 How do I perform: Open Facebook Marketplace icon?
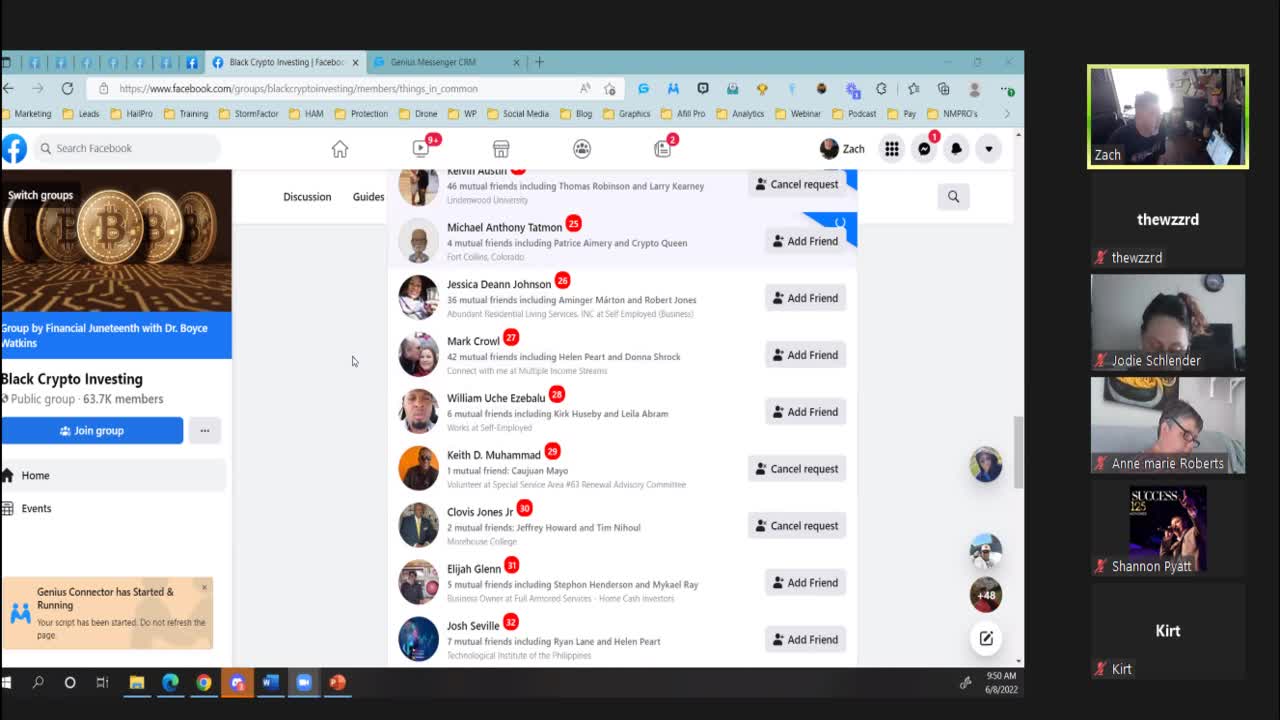point(501,149)
